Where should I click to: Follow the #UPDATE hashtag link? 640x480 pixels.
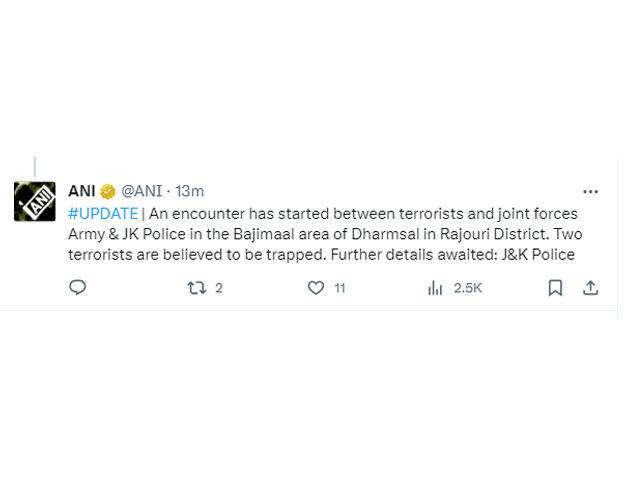(103, 214)
